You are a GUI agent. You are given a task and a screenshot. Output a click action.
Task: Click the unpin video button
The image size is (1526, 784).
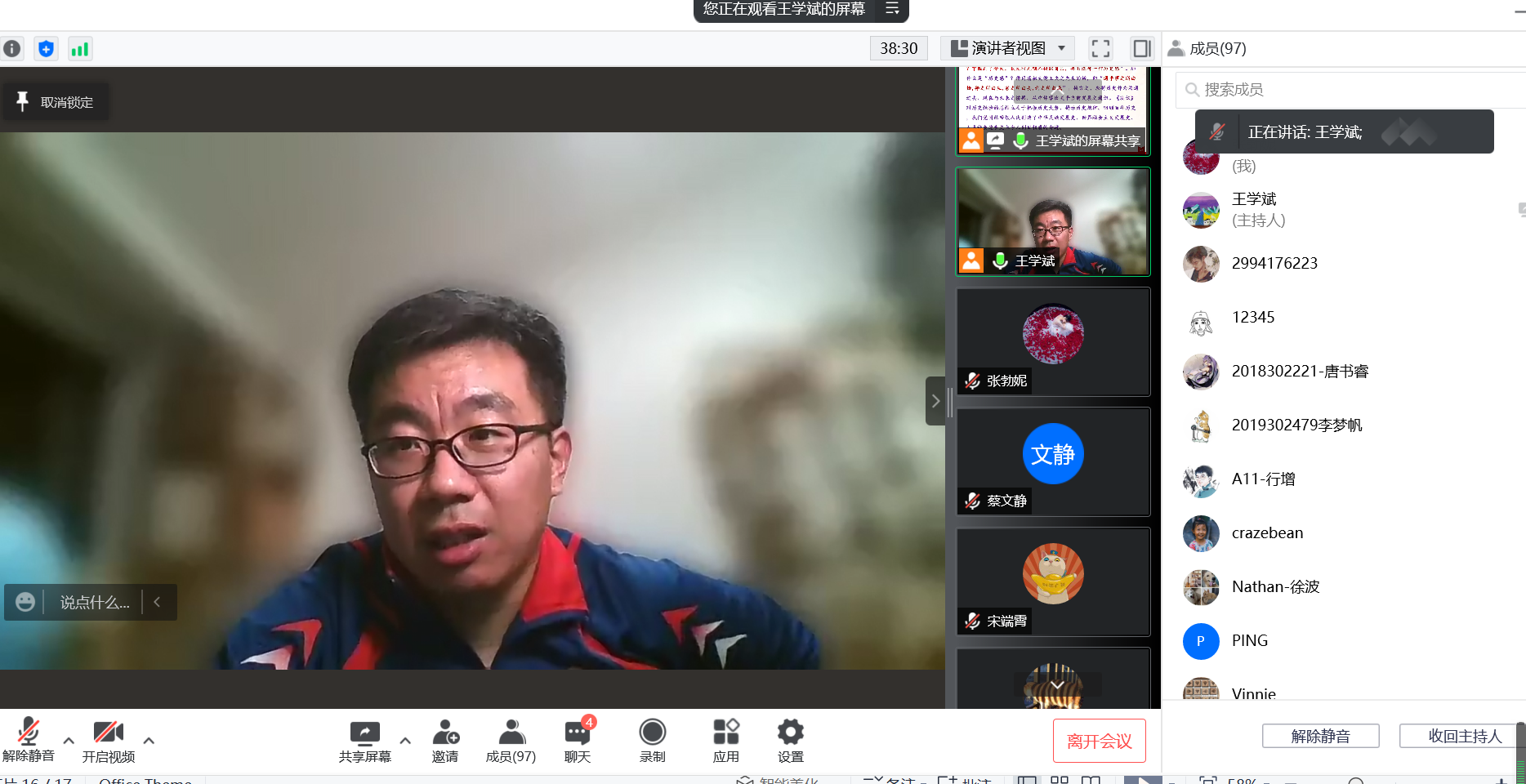coord(56,102)
